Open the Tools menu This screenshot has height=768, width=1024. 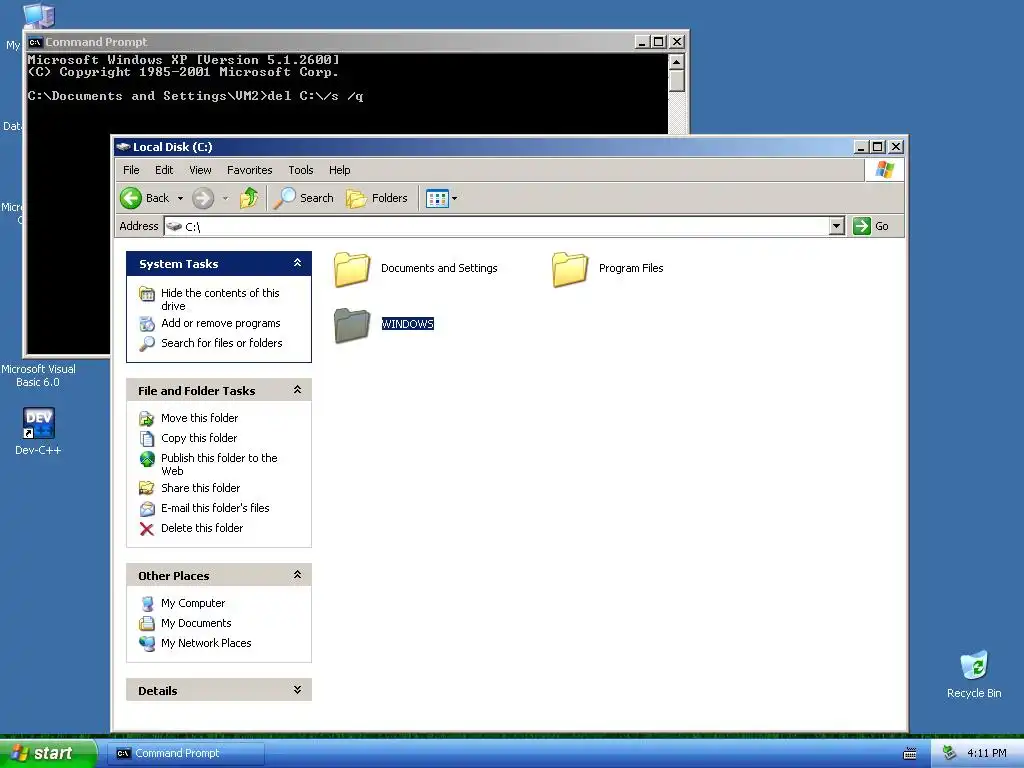300,170
